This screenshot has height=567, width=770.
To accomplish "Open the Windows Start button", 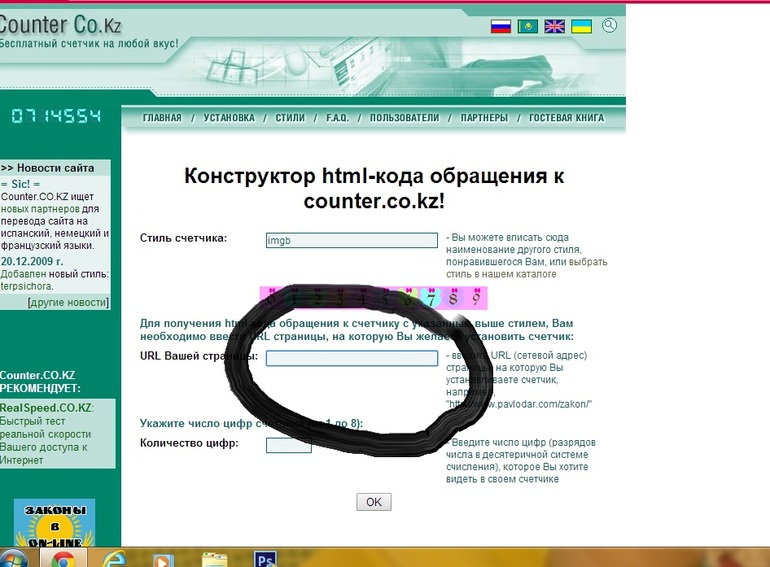I will (x=14, y=558).
